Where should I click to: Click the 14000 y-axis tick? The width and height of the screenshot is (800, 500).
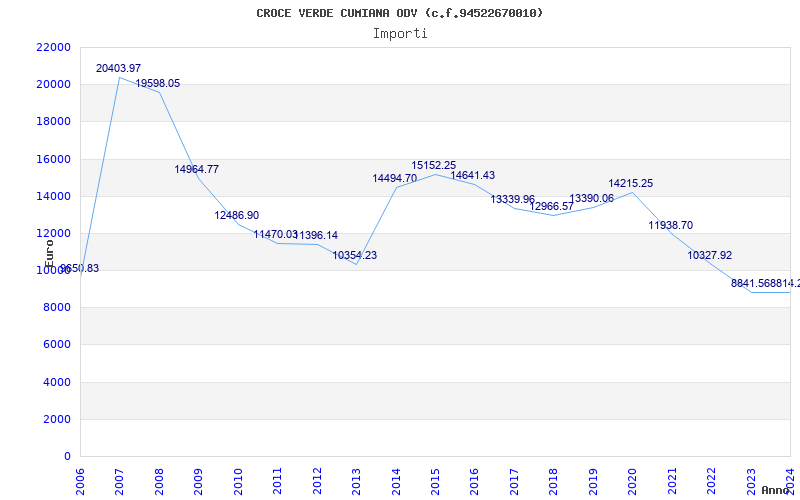click(54, 196)
